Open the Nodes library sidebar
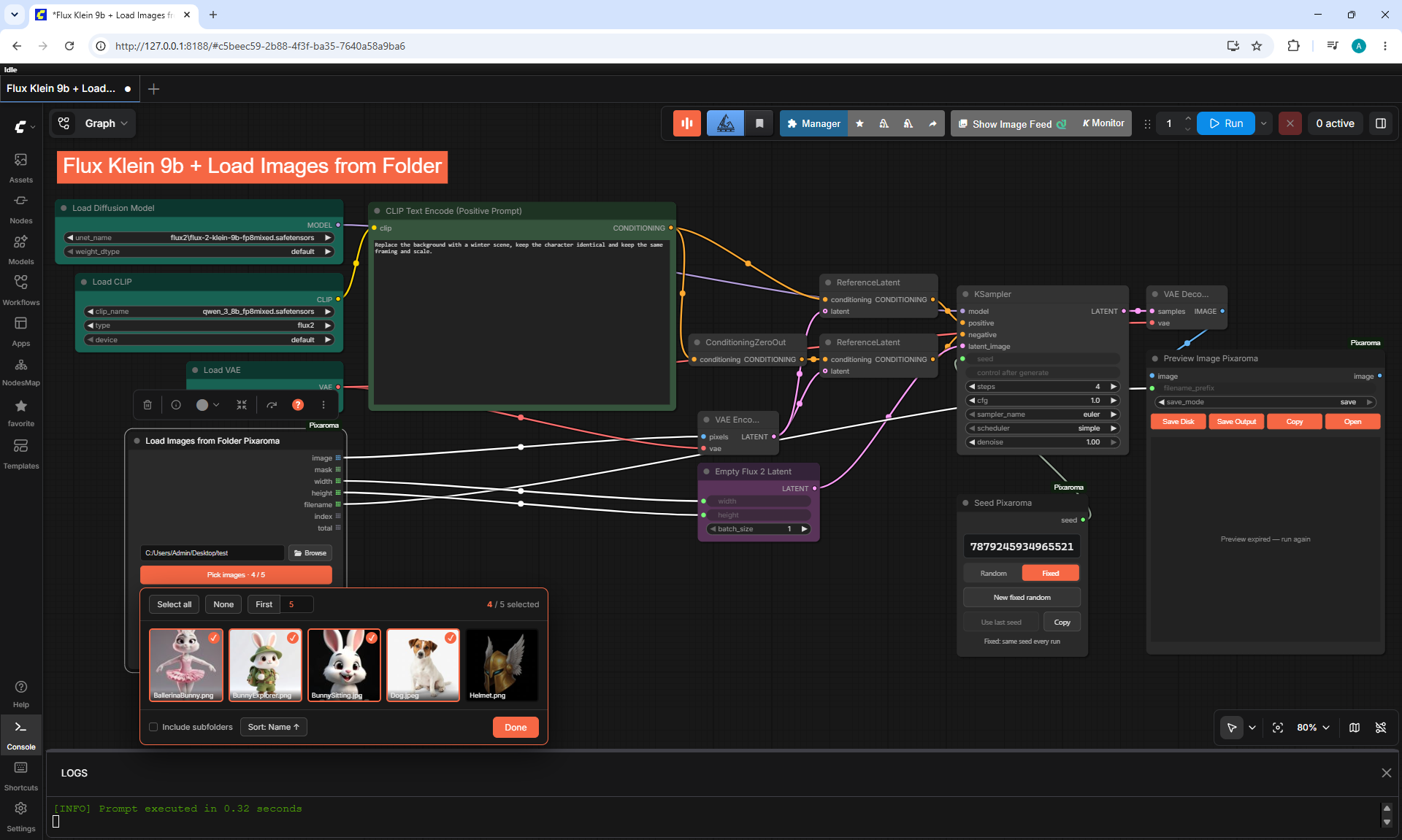 (21, 208)
